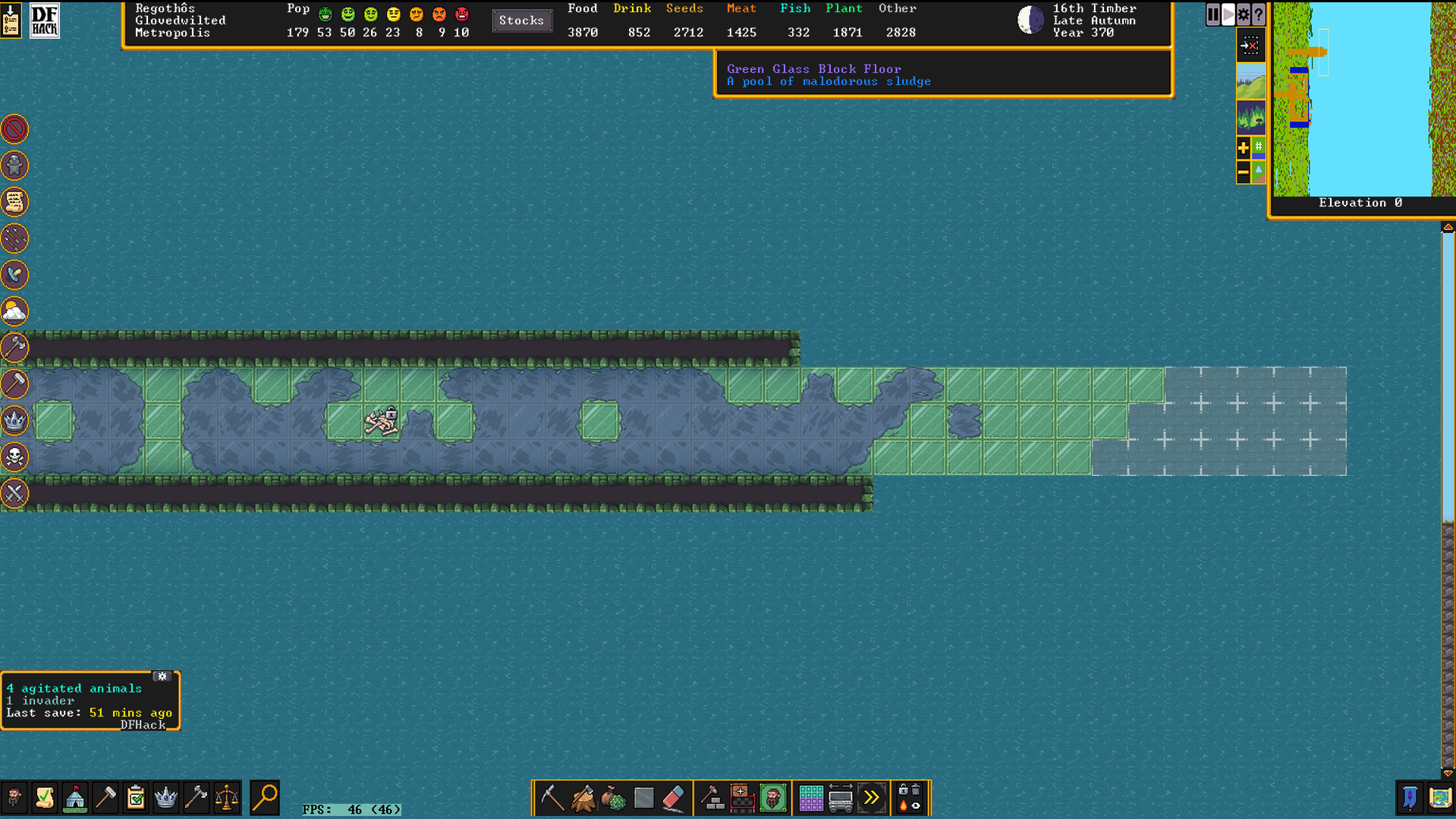Select the smooth stone tool
Screen dimensions: 1456x819
tap(643, 798)
